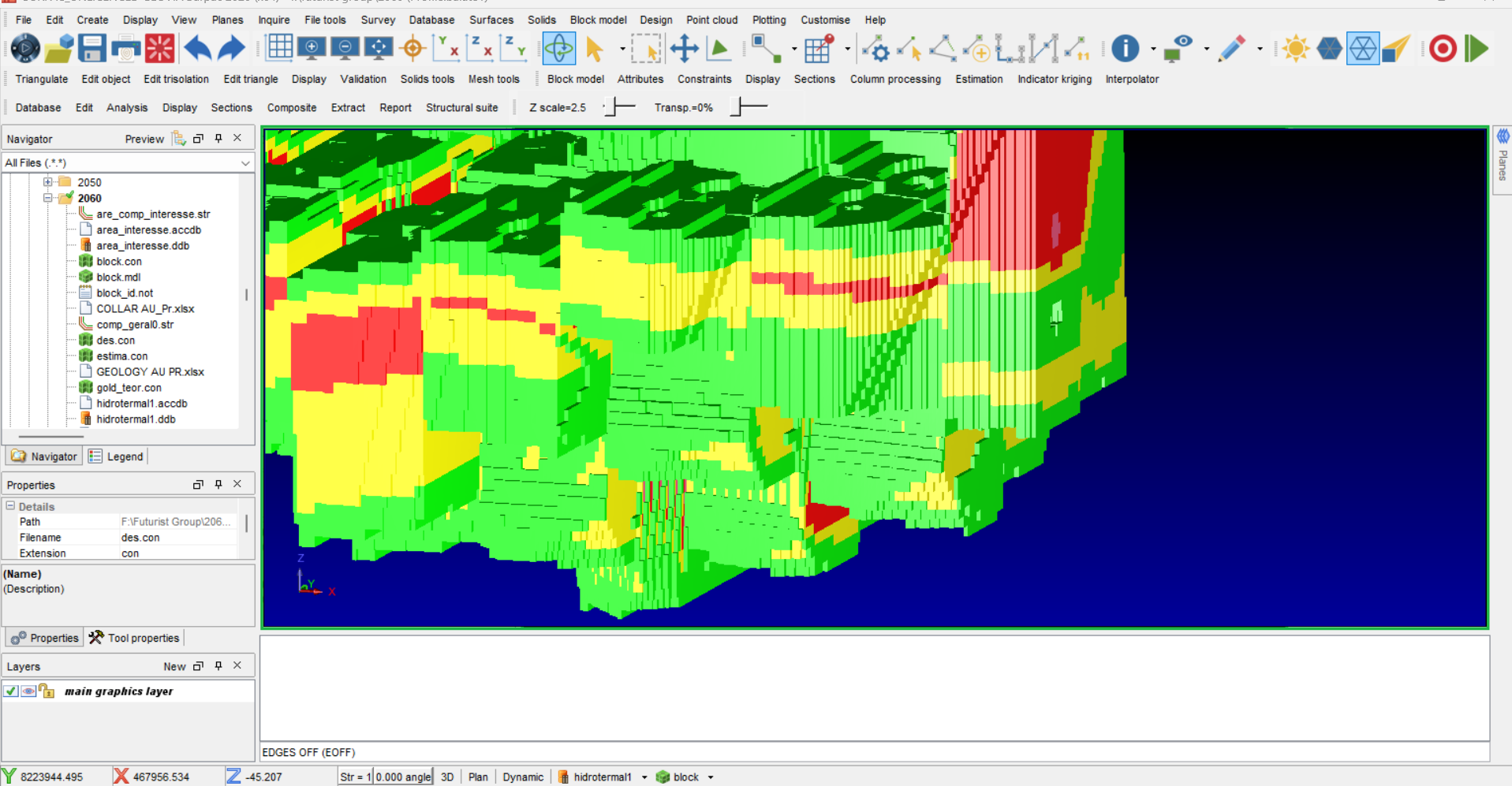
Task: Click the solid blue hexagon faces icon
Action: pos(1329,49)
